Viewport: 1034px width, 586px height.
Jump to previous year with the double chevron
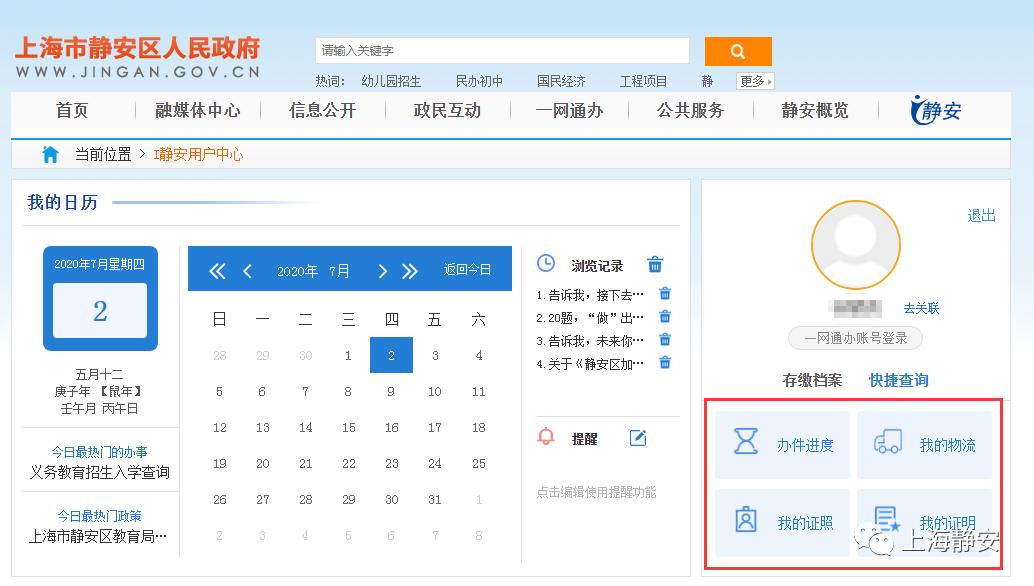(x=216, y=268)
